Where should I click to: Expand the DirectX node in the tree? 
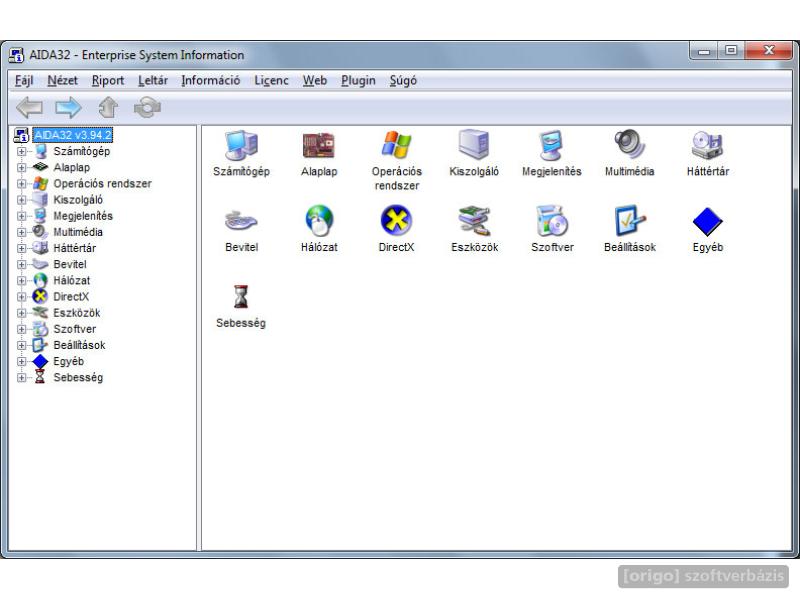click(x=21, y=297)
